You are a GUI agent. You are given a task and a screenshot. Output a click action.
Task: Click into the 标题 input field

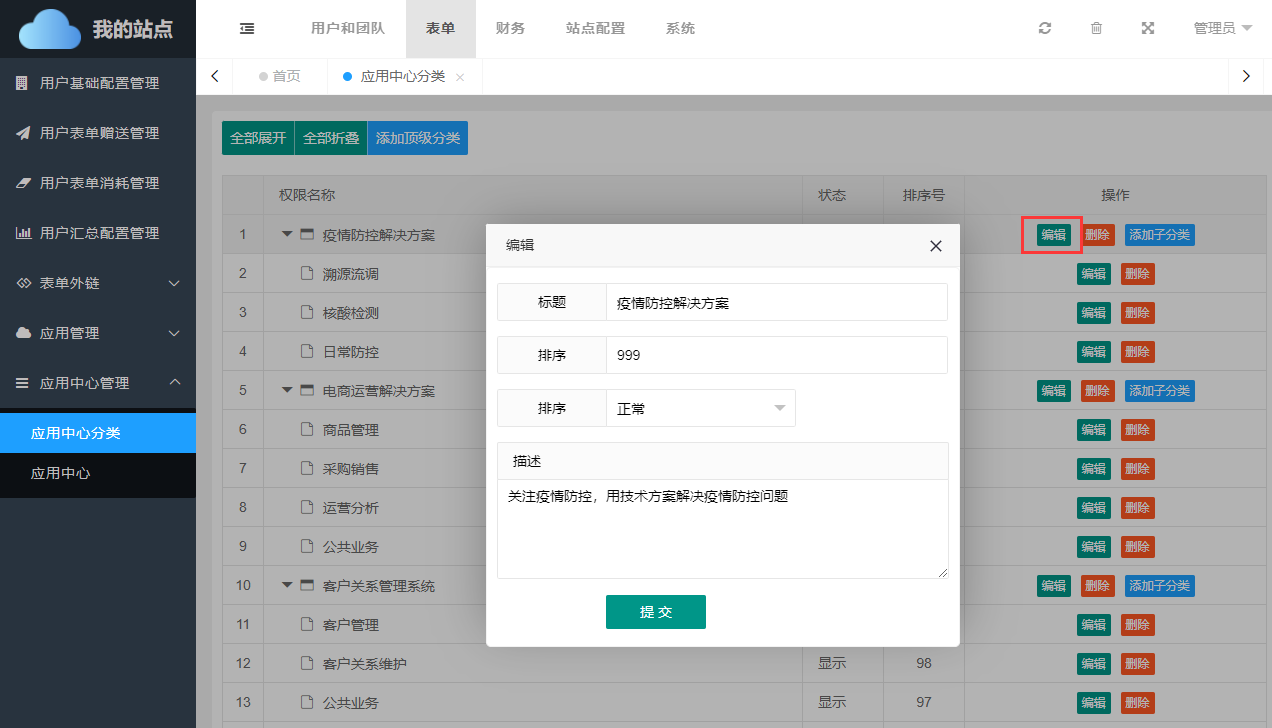click(775, 302)
